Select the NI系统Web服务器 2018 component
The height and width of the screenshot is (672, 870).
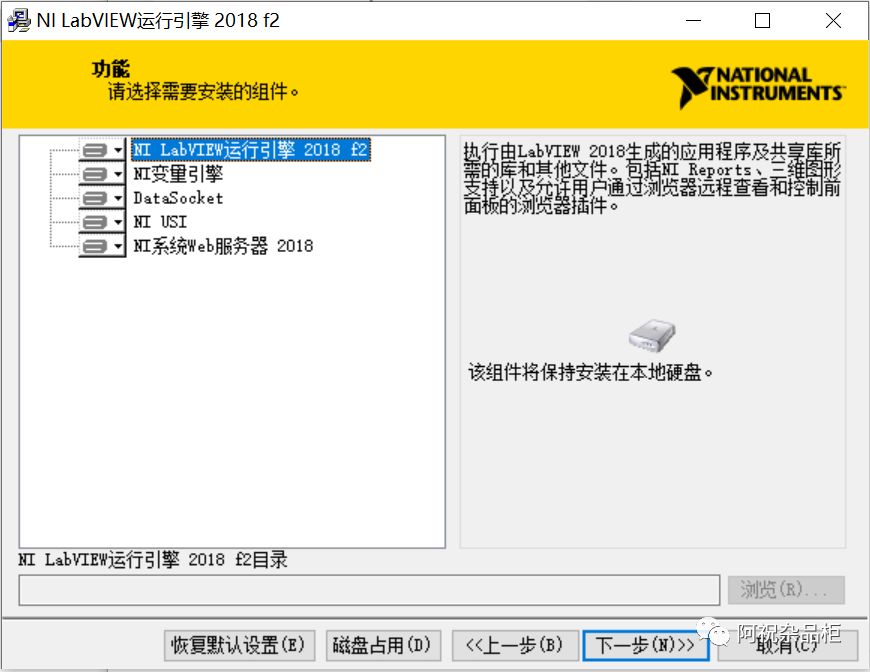pos(223,246)
